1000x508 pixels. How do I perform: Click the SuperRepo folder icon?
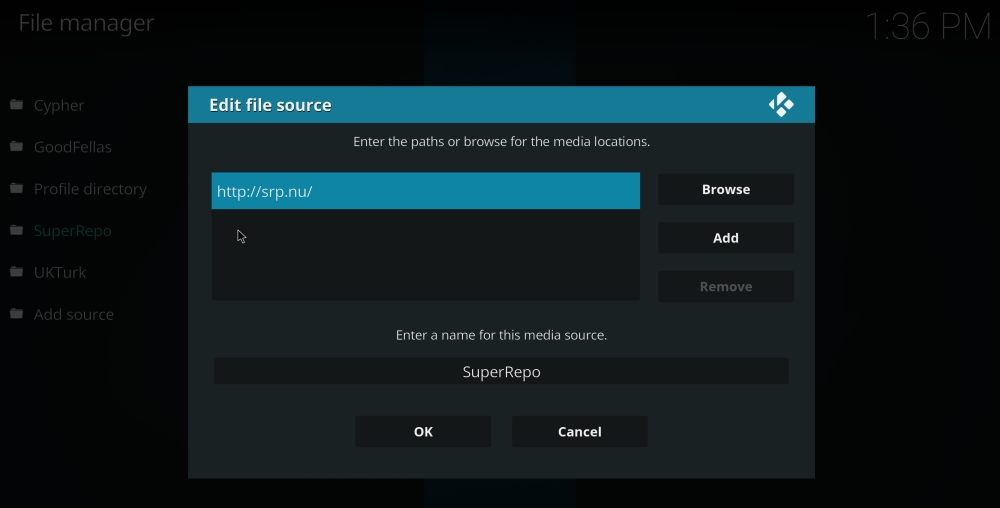[17, 230]
